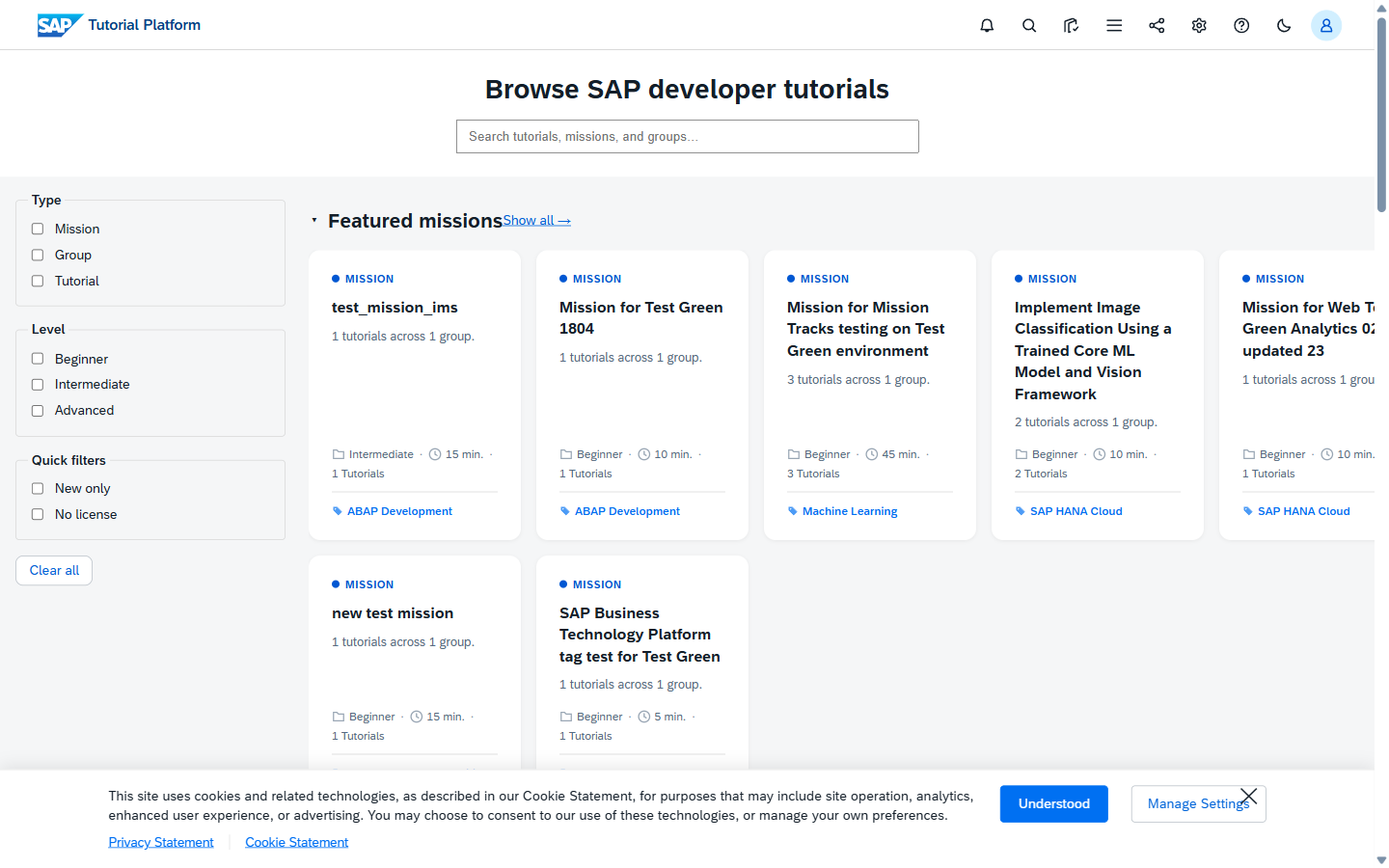The height and width of the screenshot is (868, 1389).
Task: Click into the tutorials search field
Action: (x=688, y=137)
